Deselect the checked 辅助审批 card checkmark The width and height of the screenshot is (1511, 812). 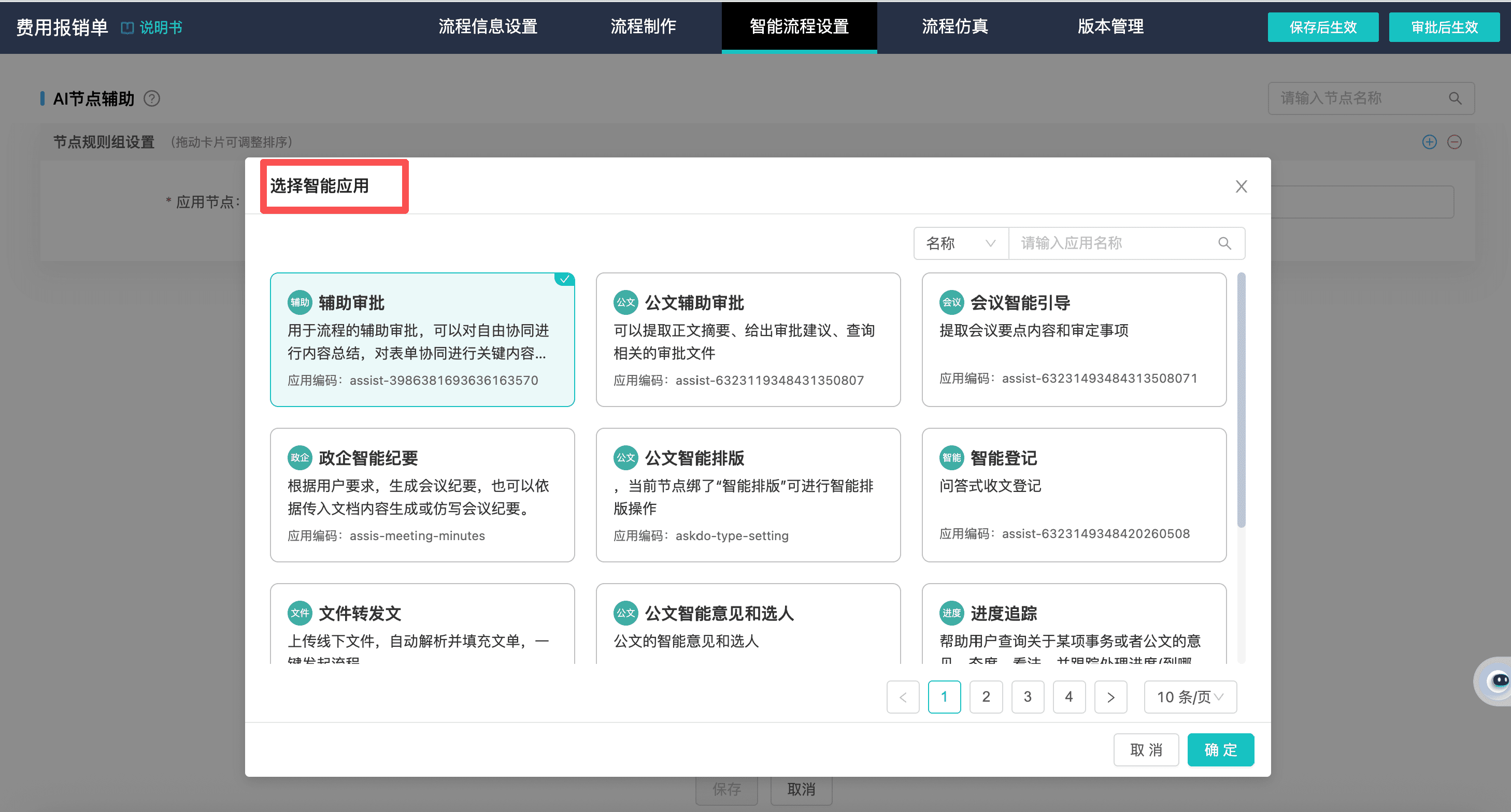(565, 279)
